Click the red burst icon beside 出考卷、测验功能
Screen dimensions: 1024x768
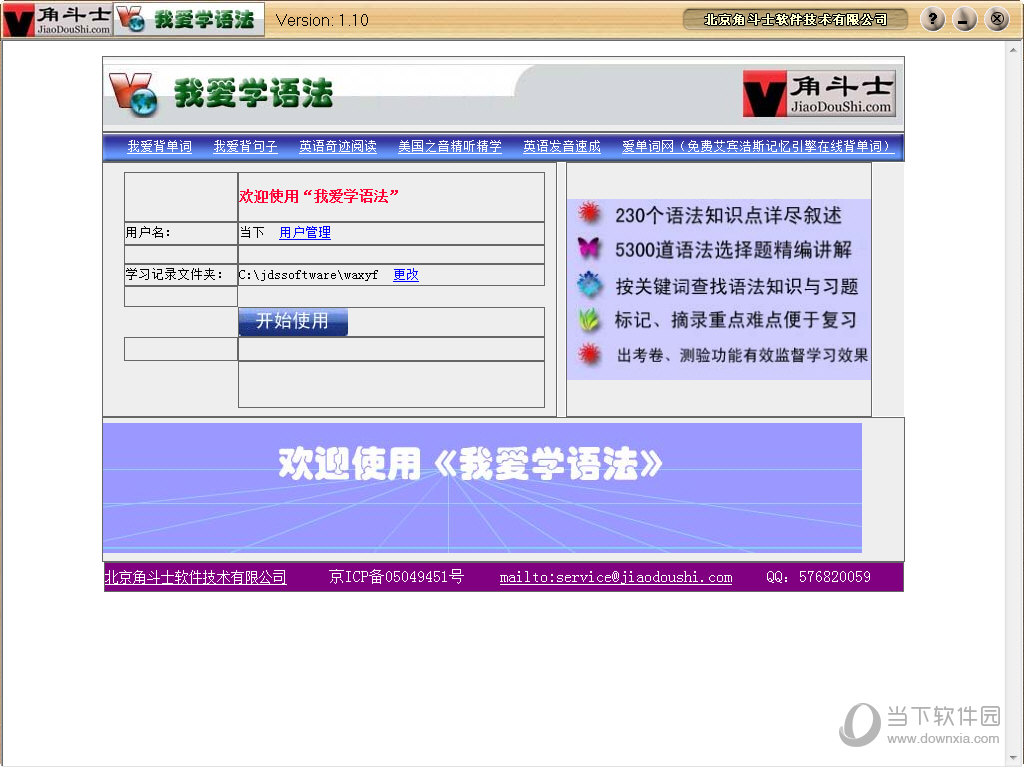point(589,354)
